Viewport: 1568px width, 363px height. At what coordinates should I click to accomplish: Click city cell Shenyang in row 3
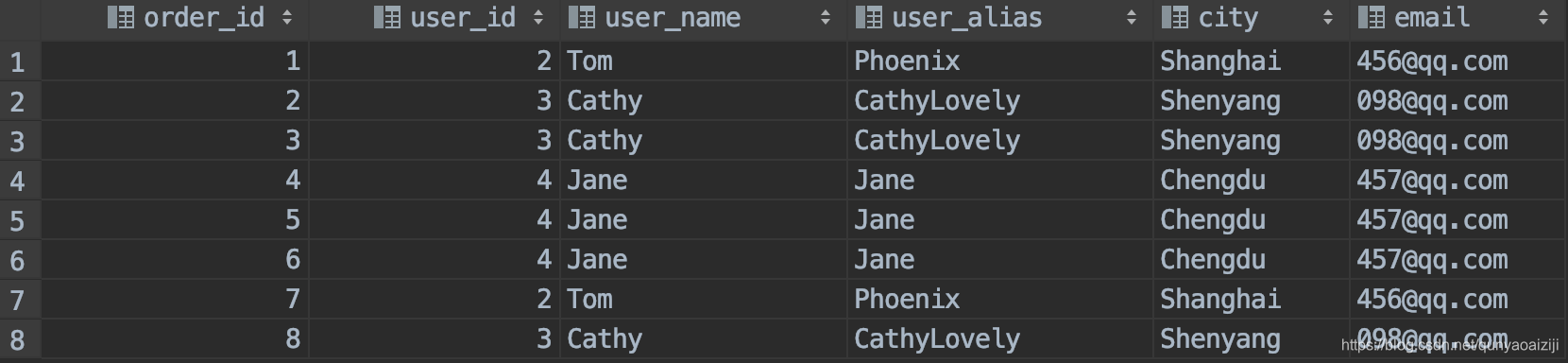point(1252,141)
